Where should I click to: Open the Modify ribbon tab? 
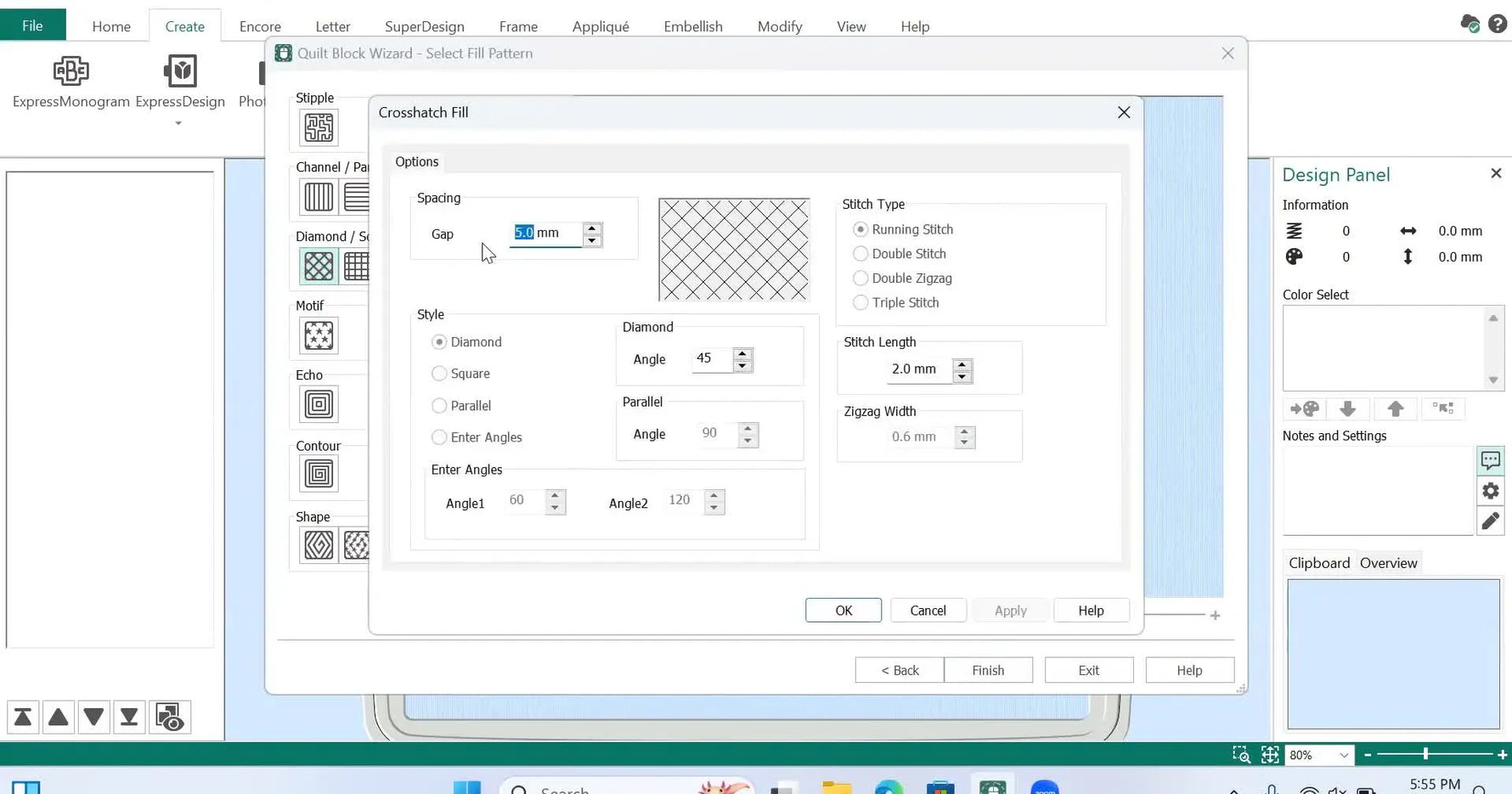778,26
